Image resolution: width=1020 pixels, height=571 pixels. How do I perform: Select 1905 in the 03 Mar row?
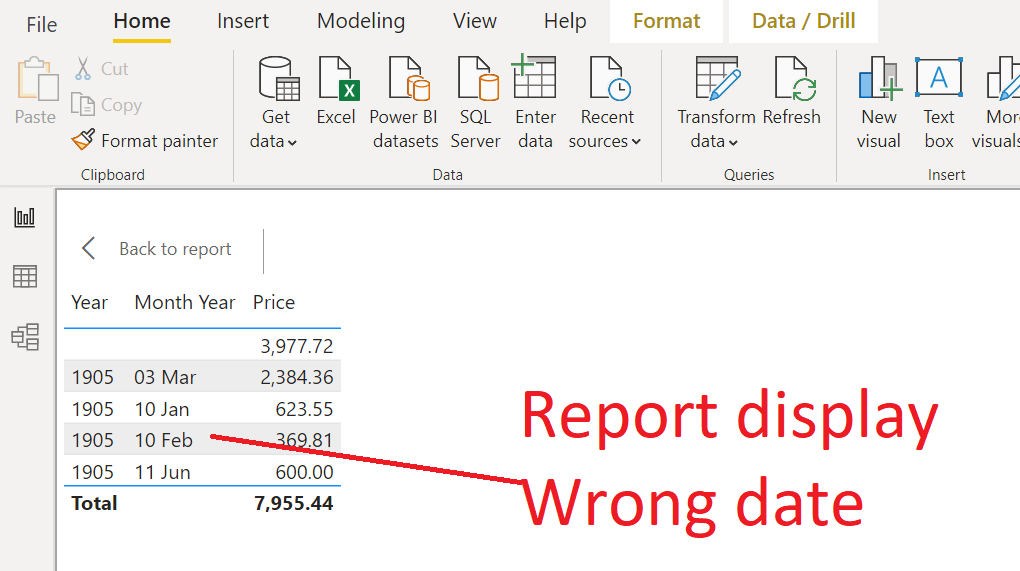(x=92, y=377)
